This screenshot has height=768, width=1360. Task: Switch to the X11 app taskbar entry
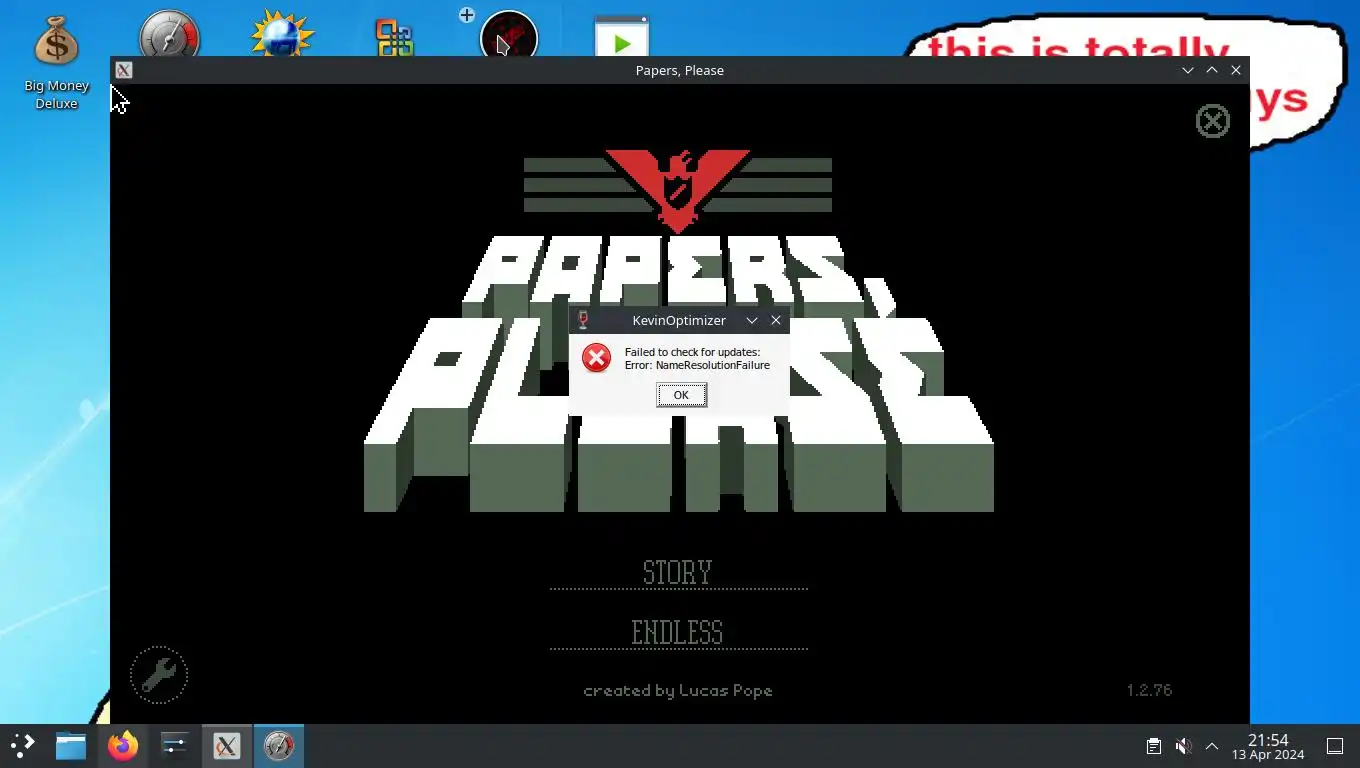(x=227, y=746)
